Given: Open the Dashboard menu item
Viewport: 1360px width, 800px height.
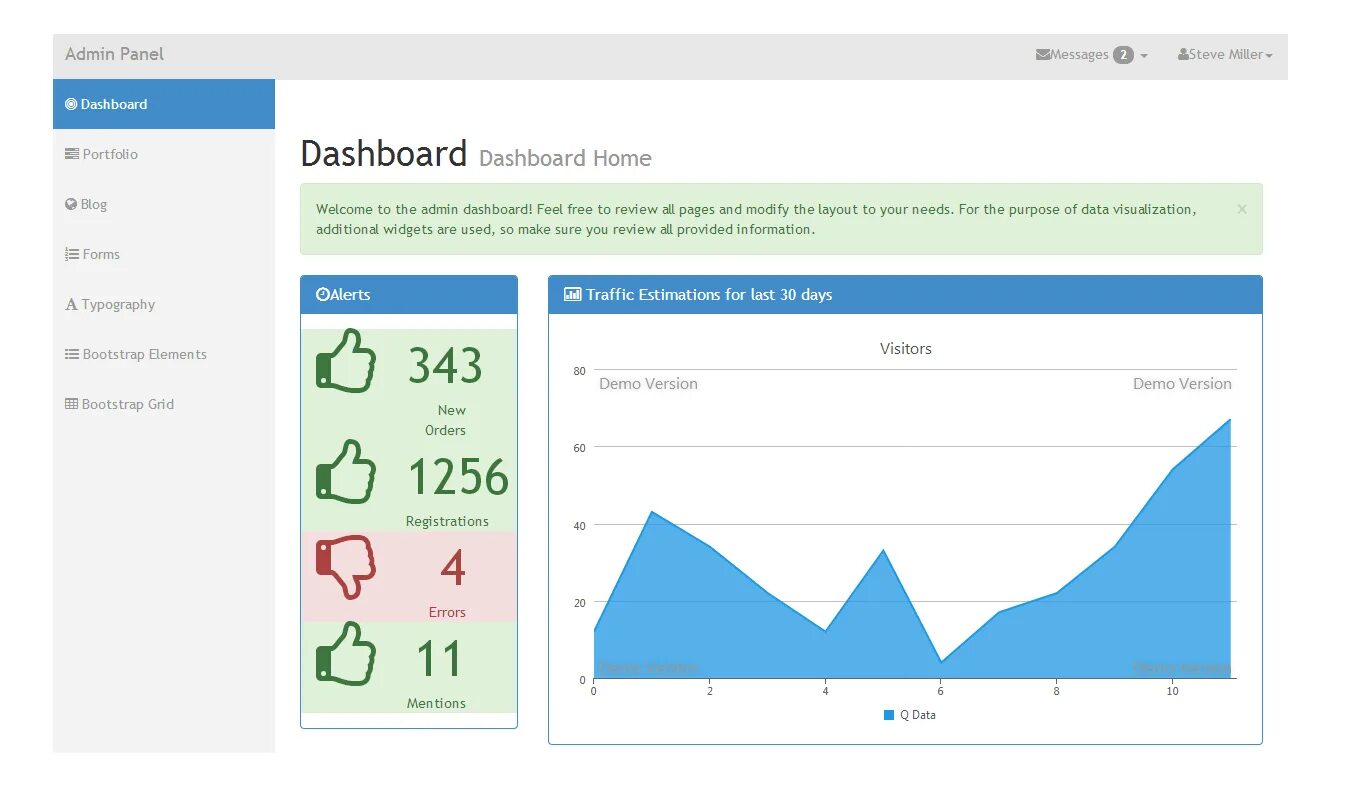Looking at the screenshot, I should coord(164,104).
